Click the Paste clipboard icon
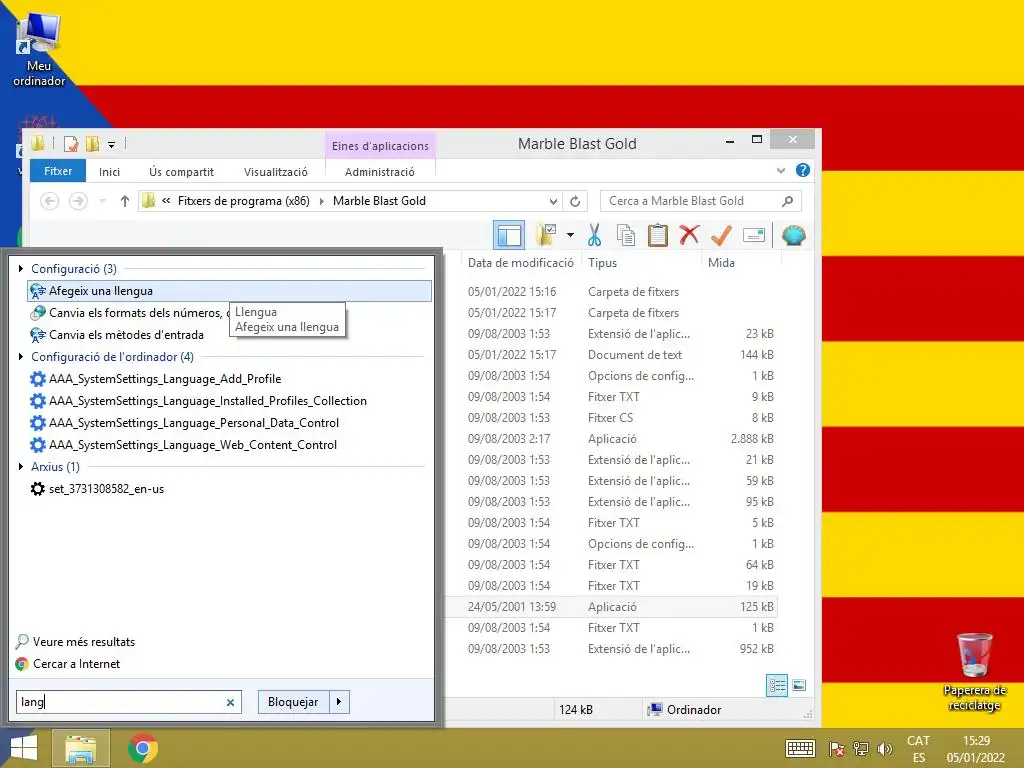Image resolution: width=1024 pixels, height=768 pixels. pos(658,235)
